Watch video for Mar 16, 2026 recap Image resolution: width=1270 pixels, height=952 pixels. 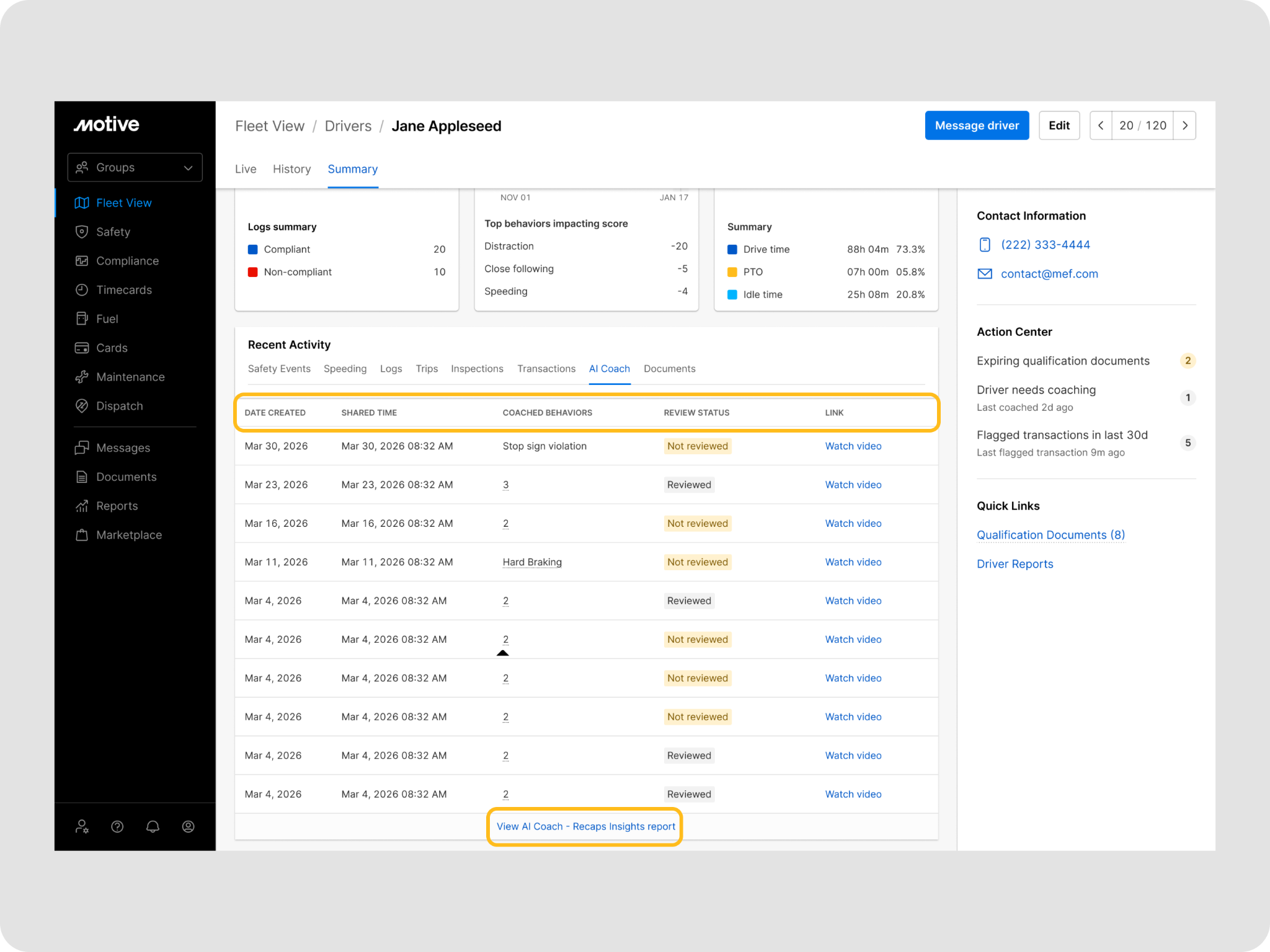[x=853, y=524]
